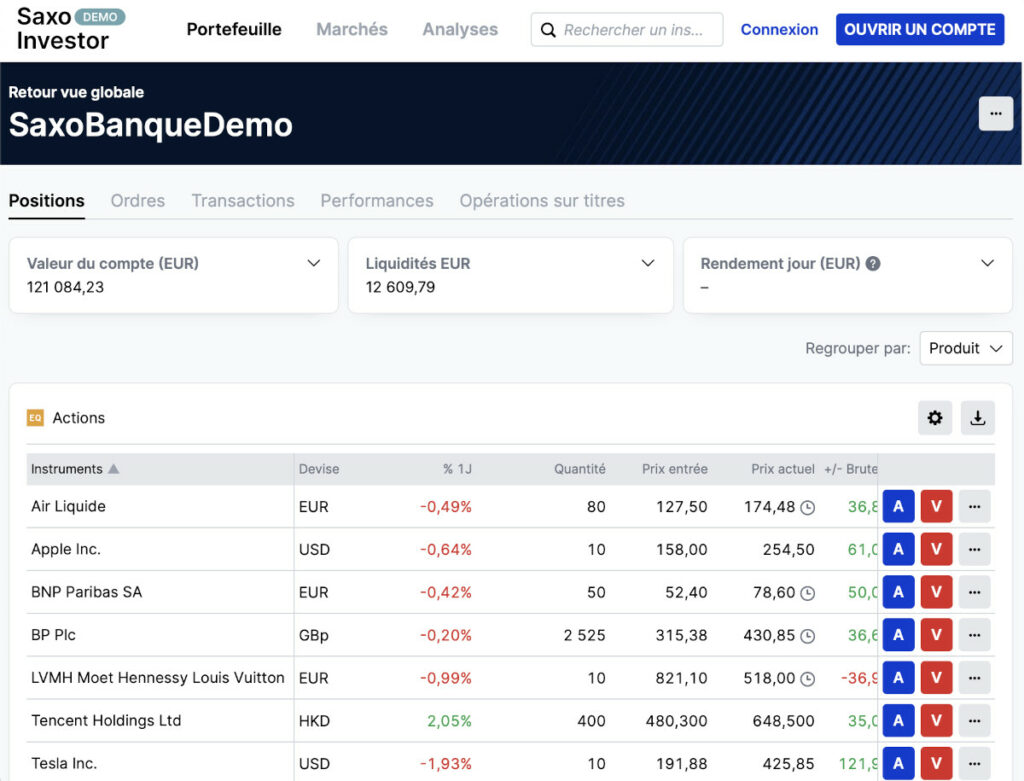The height and width of the screenshot is (781, 1024).
Task: Click the V sell button for BNP Paribas
Action: tap(936, 592)
